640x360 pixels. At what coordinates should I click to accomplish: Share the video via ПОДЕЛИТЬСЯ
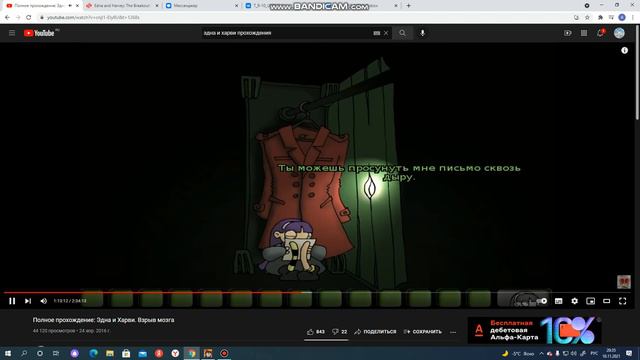click(375, 332)
